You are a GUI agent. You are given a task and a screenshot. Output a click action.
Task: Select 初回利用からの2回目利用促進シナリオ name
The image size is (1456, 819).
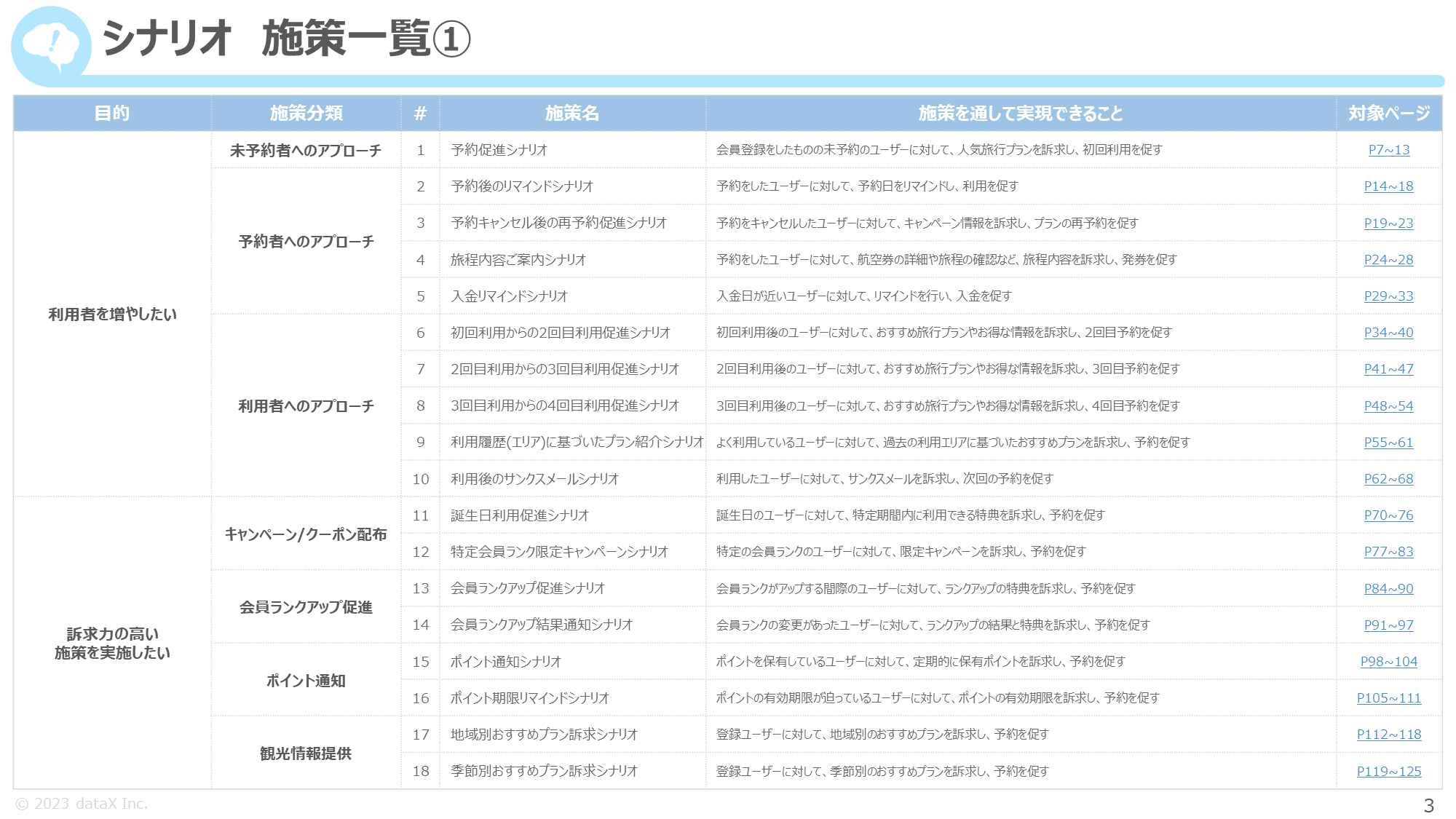(561, 333)
